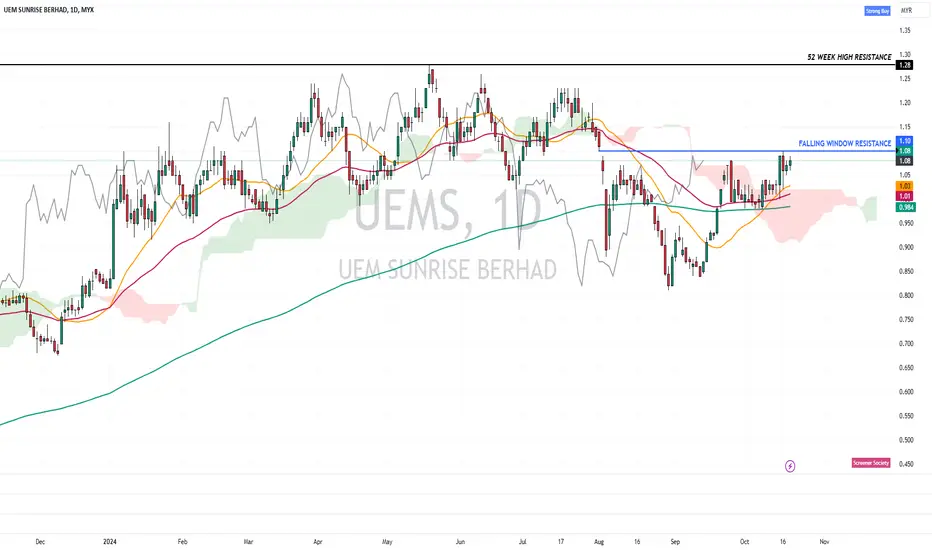Click the Jul label on time axis
Screen dimensions: 932x550
tap(522, 542)
